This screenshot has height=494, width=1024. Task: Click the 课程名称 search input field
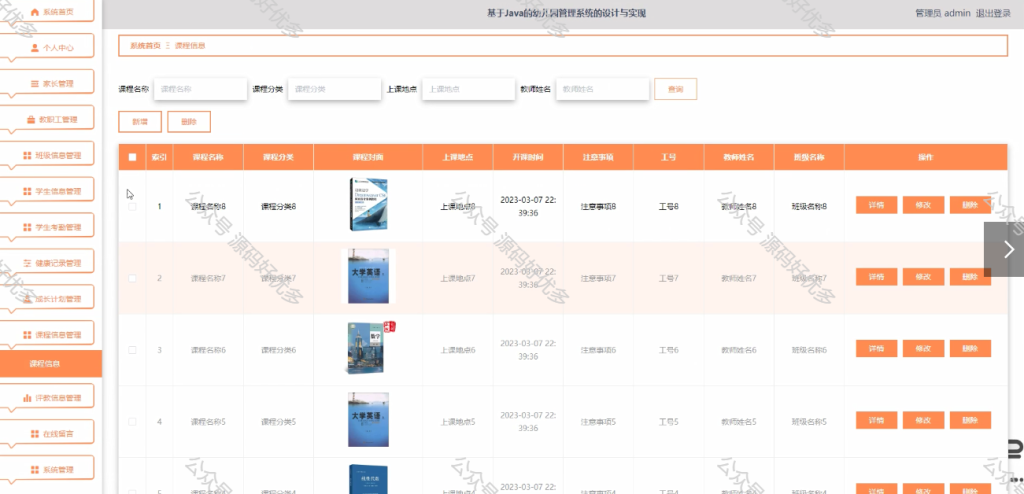[x=200, y=89]
